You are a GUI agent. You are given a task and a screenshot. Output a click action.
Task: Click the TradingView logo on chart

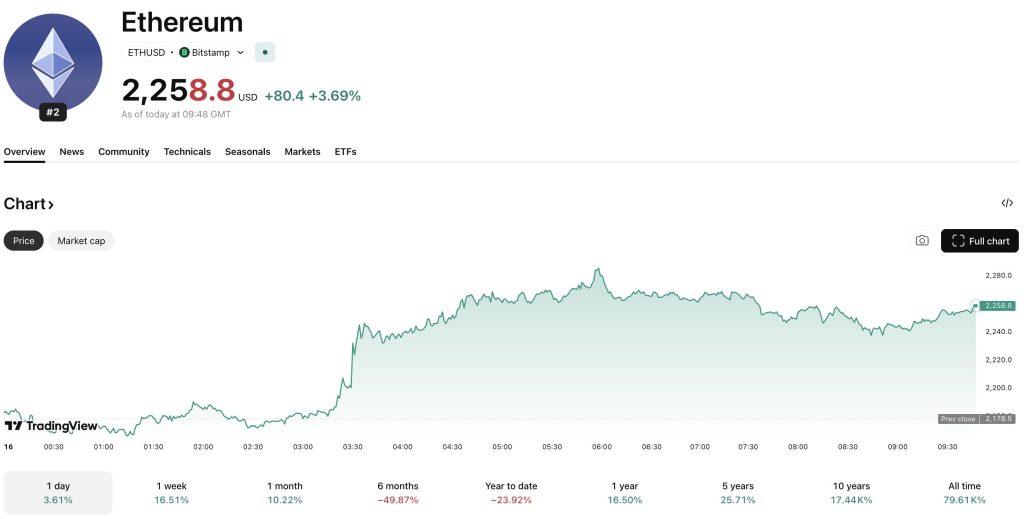point(51,426)
